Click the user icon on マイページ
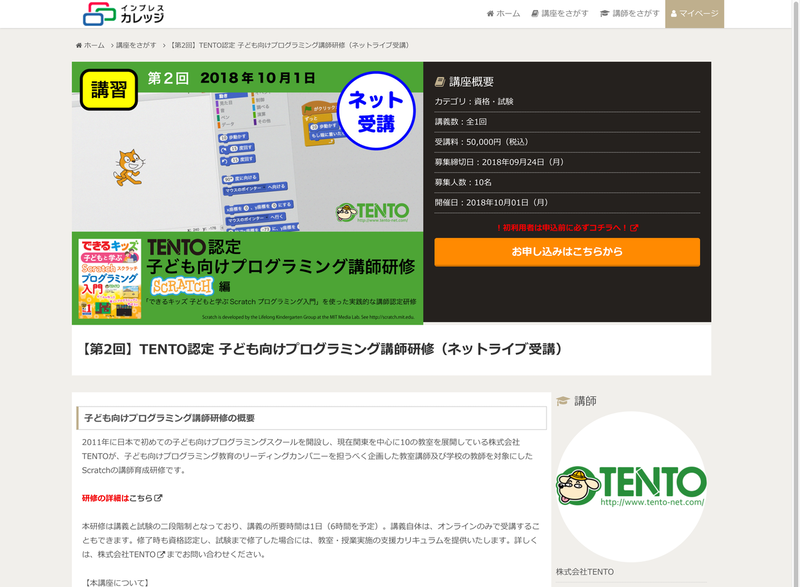The height and width of the screenshot is (587, 800). [674, 14]
